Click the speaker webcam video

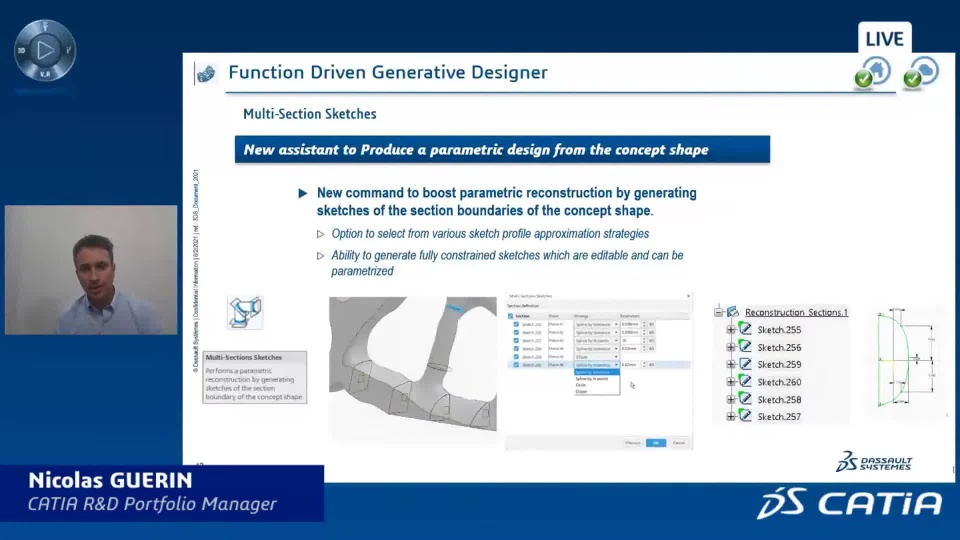pos(91,270)
